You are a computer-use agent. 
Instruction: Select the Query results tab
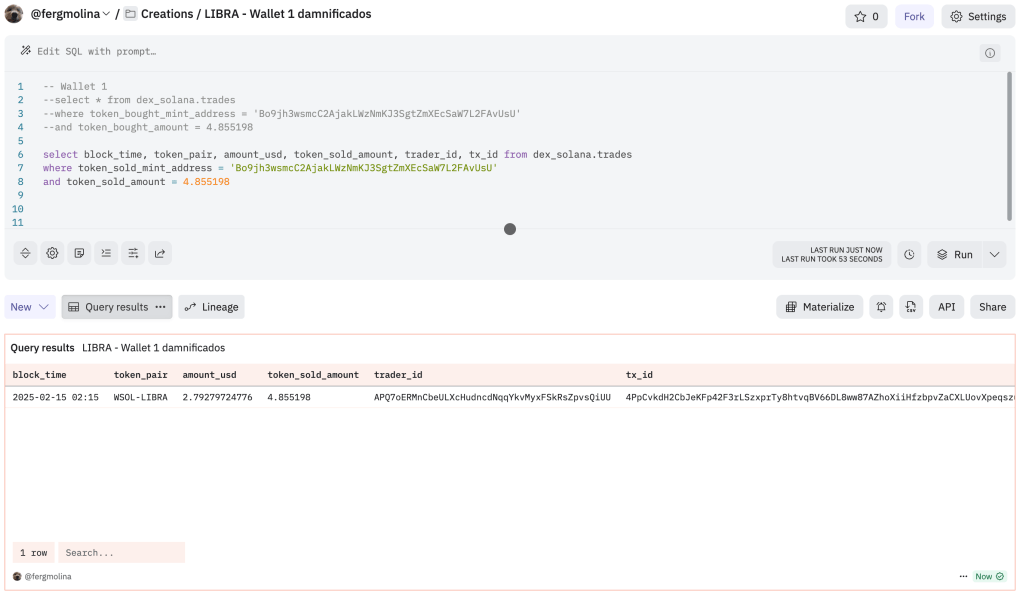[x=107, y=307]
